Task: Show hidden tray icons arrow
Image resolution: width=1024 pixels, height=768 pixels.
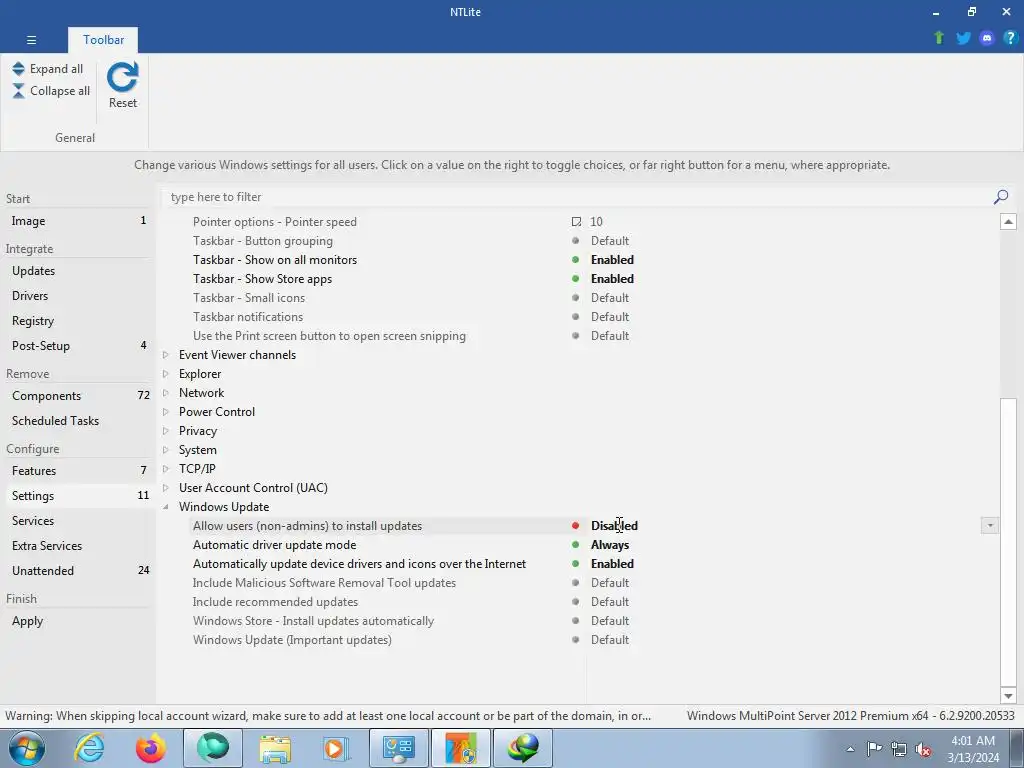Action: [850, 749]
